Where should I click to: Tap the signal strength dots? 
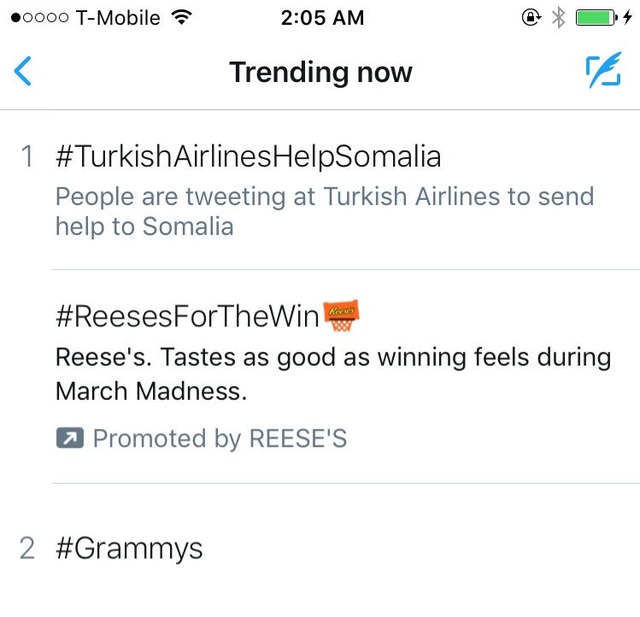40,18
